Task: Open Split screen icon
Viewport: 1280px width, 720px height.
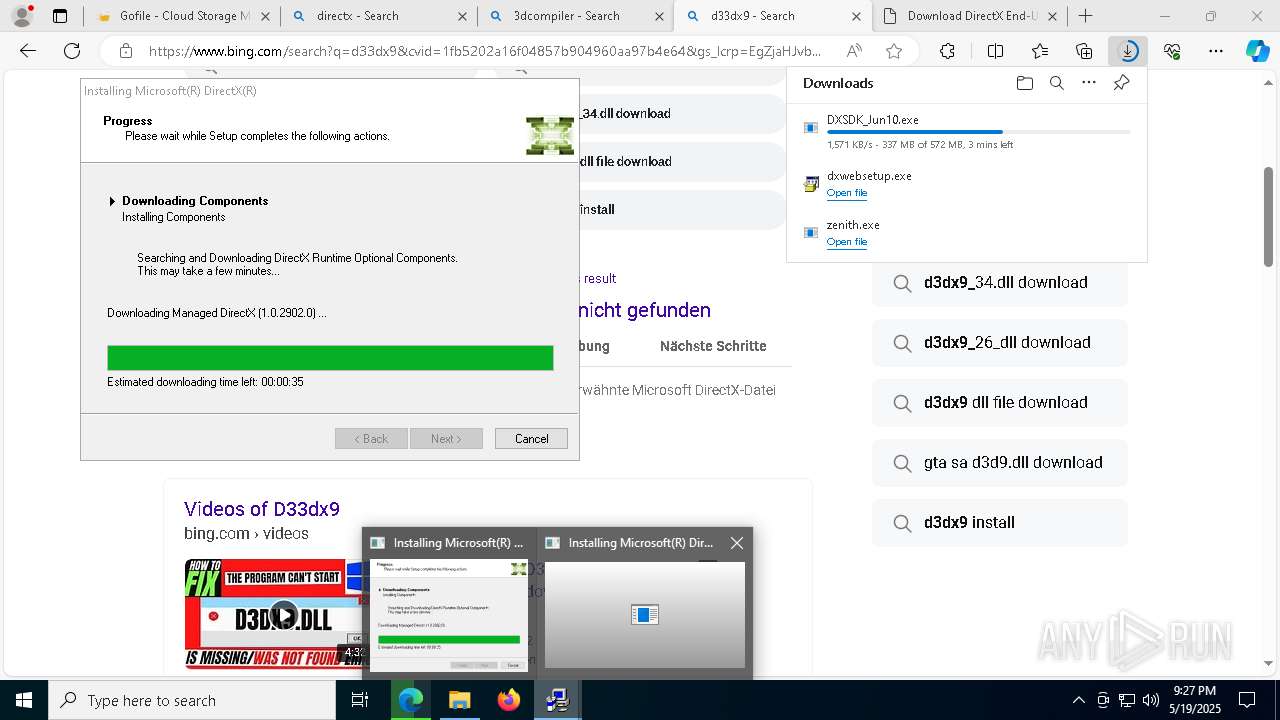Action: pos(995,51)
